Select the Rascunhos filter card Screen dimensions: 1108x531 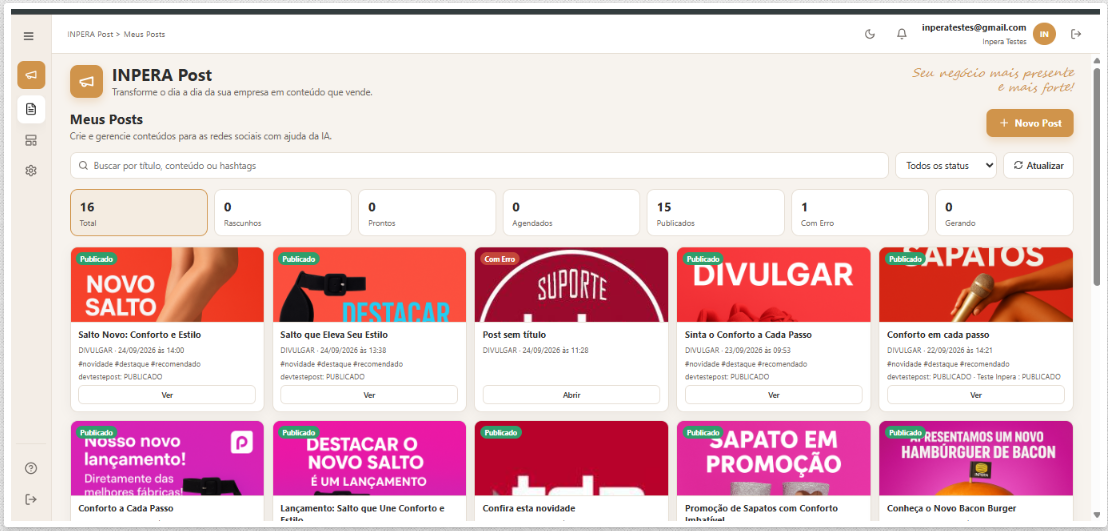click(x=283, y=213)
